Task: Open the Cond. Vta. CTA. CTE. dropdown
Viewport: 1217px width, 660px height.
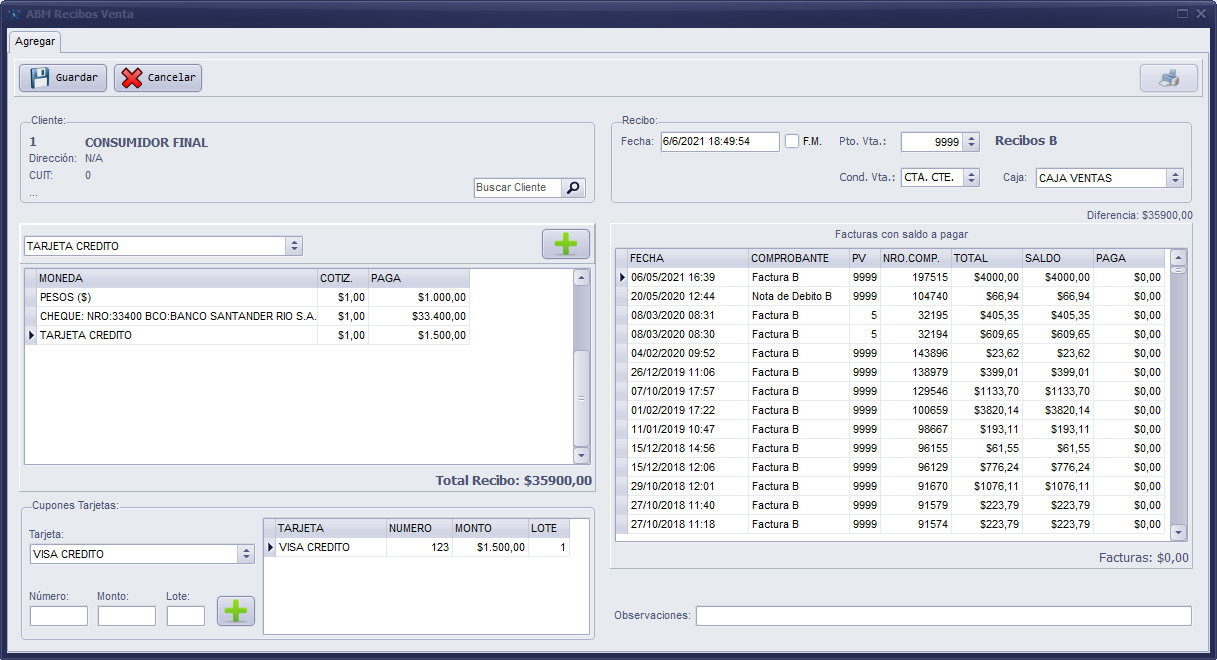Action: 971,178
